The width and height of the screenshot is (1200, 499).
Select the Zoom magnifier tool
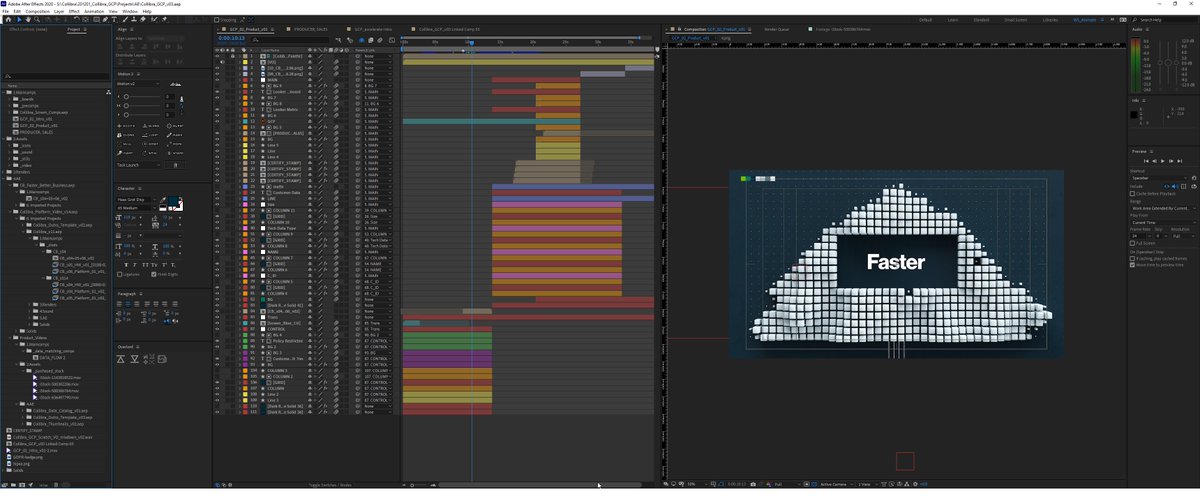coord(37,19)
